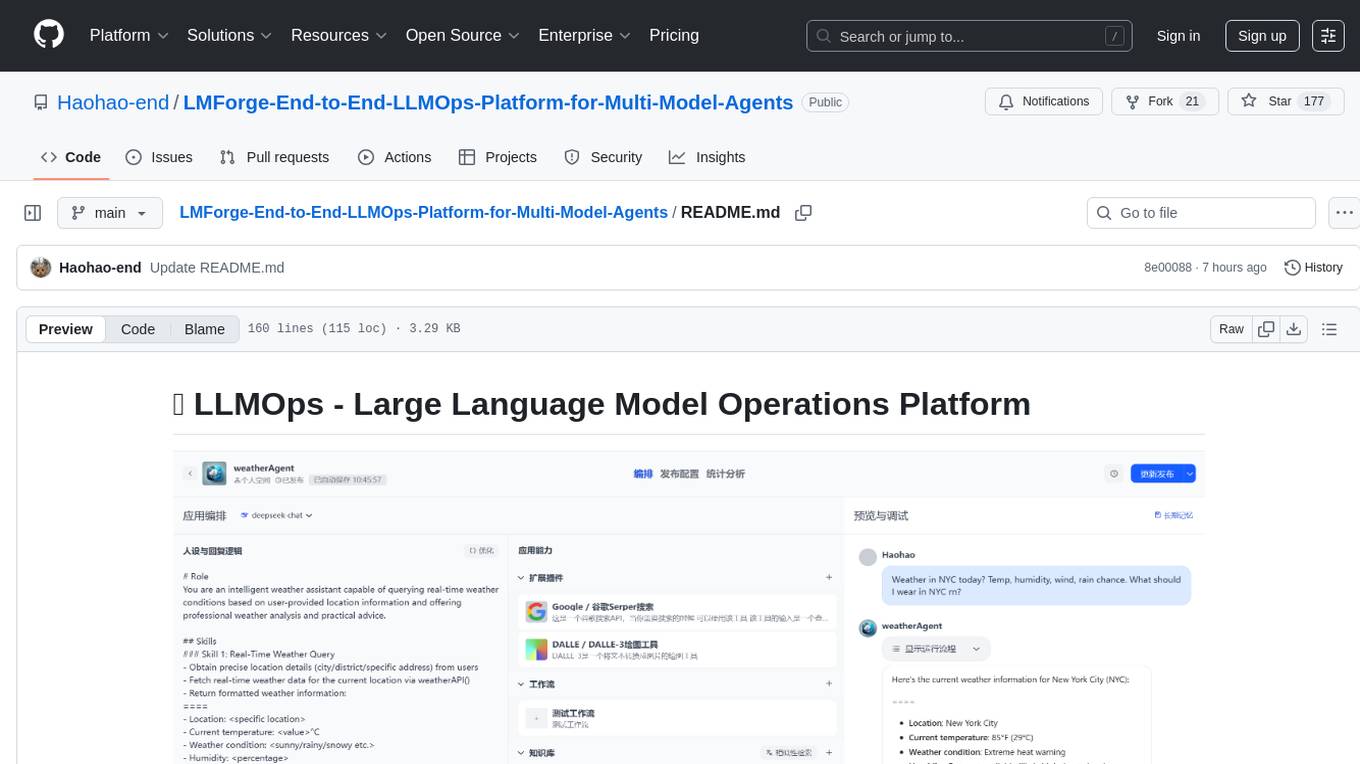Viewport: 1360px width, 764px height.
Task: Click the notifications bell icon
Action: [x=1006, y=102]
